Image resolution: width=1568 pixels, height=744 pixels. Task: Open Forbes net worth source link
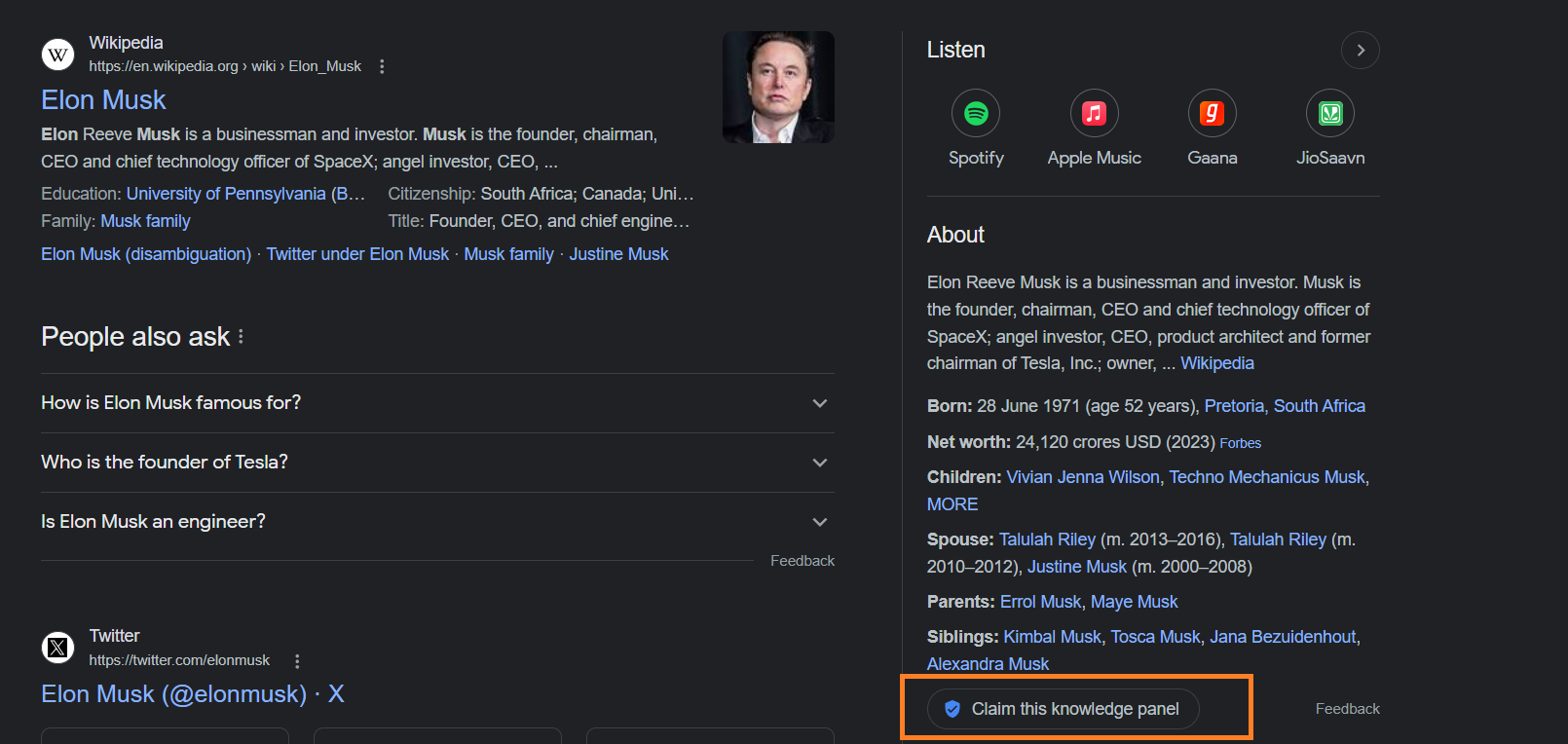[1240, 443]
